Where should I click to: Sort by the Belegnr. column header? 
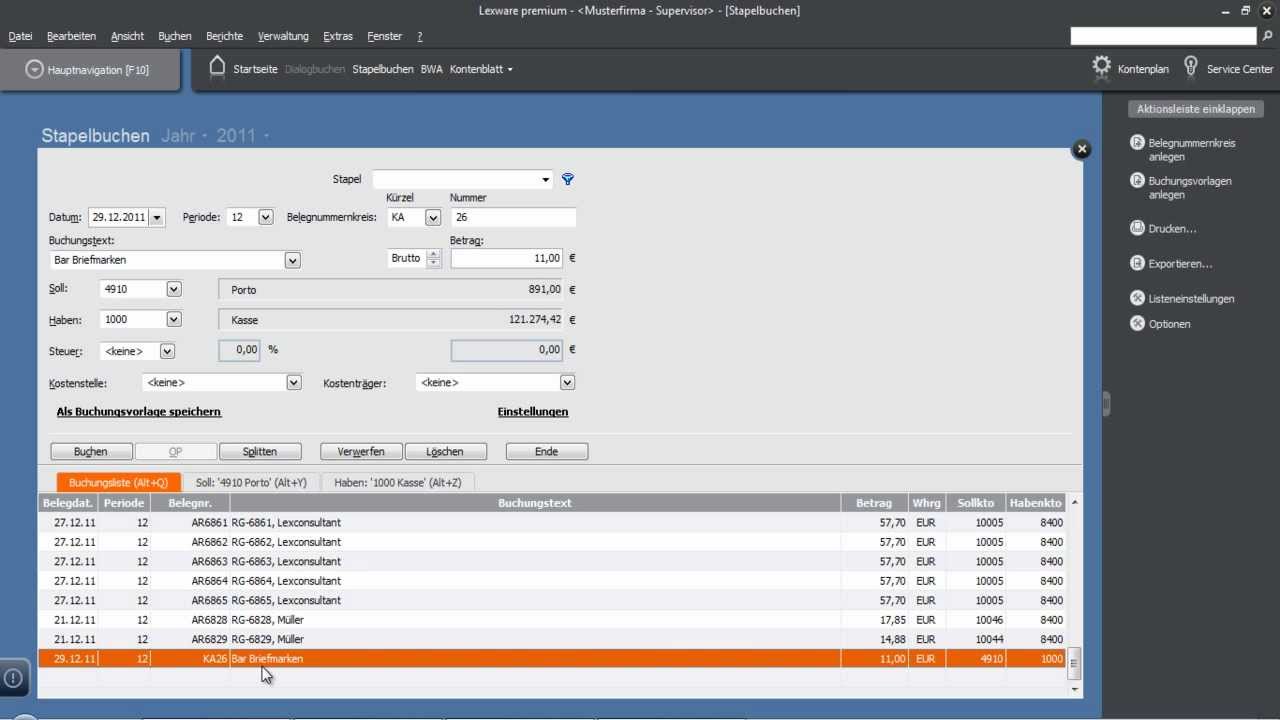pyautogui.click(x=189, y=503)
